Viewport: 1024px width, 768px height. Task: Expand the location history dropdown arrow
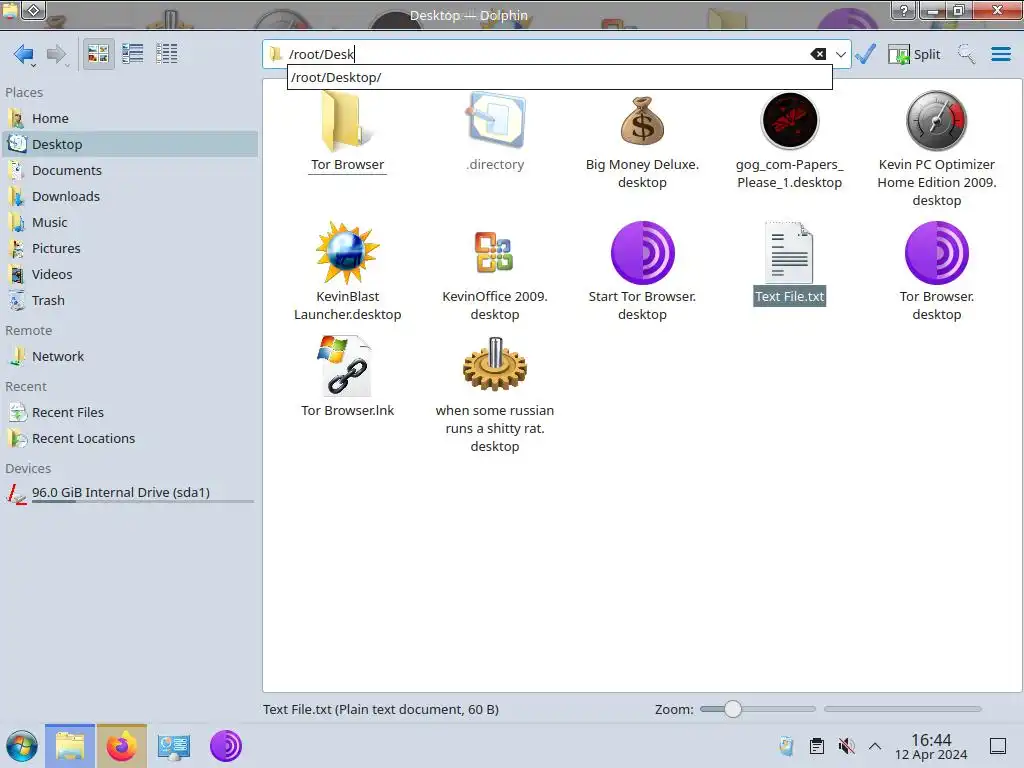[x=840, y=54]
